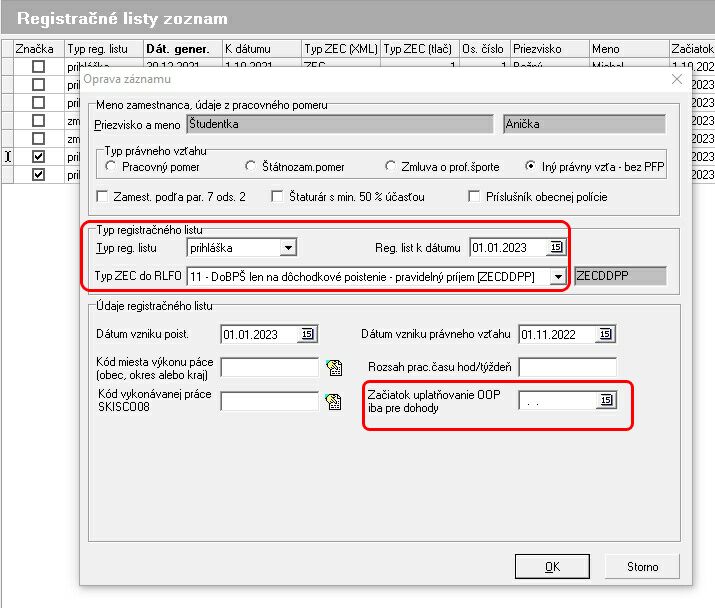Viewport: 715px width, 608px height.
Task: Click OK to confirm the record
Action: tap(552, 566)
